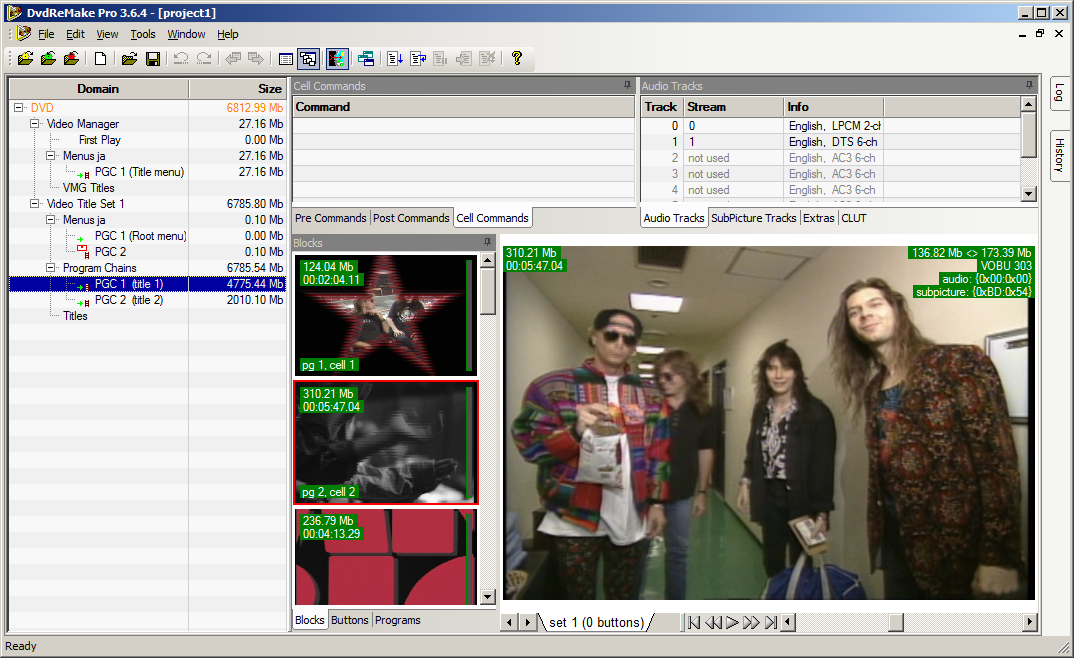Click the teal and blue window layout icon
Viewport: 1074px width, 658px height.
pyautogui.click(x=366, y=59)
